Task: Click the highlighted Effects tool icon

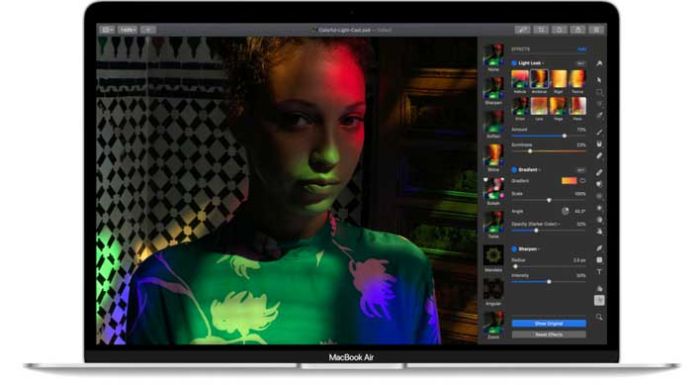Action: (x=599, y=301)
